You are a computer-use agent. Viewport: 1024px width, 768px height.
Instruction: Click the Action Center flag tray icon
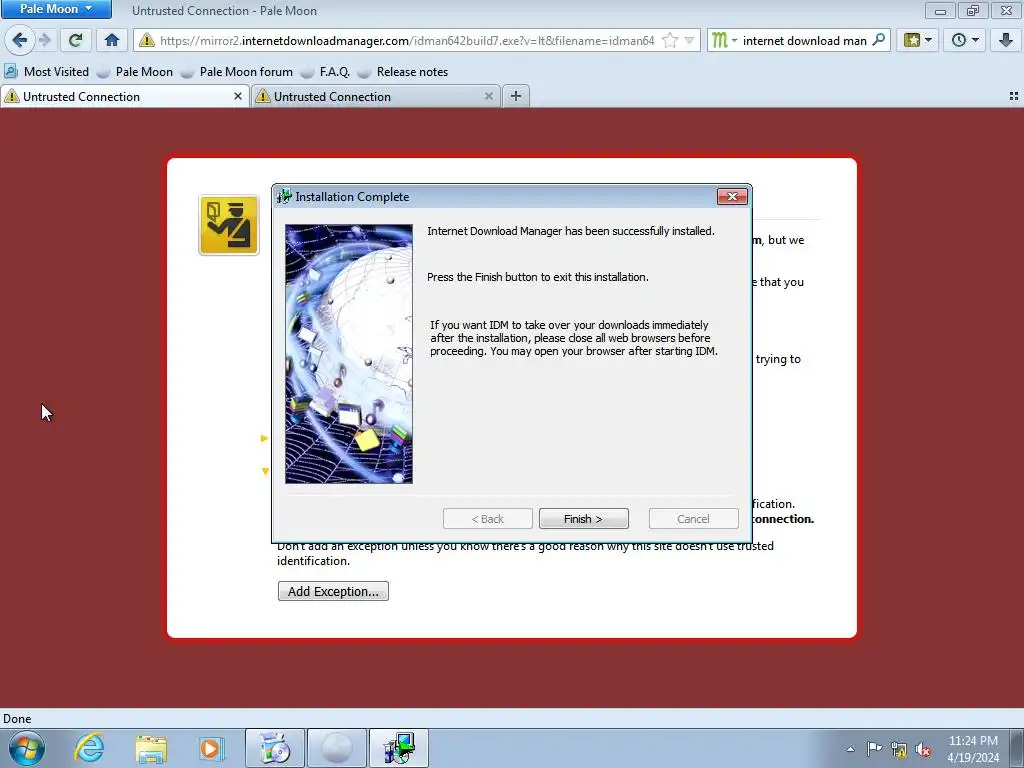coord(874,748)
